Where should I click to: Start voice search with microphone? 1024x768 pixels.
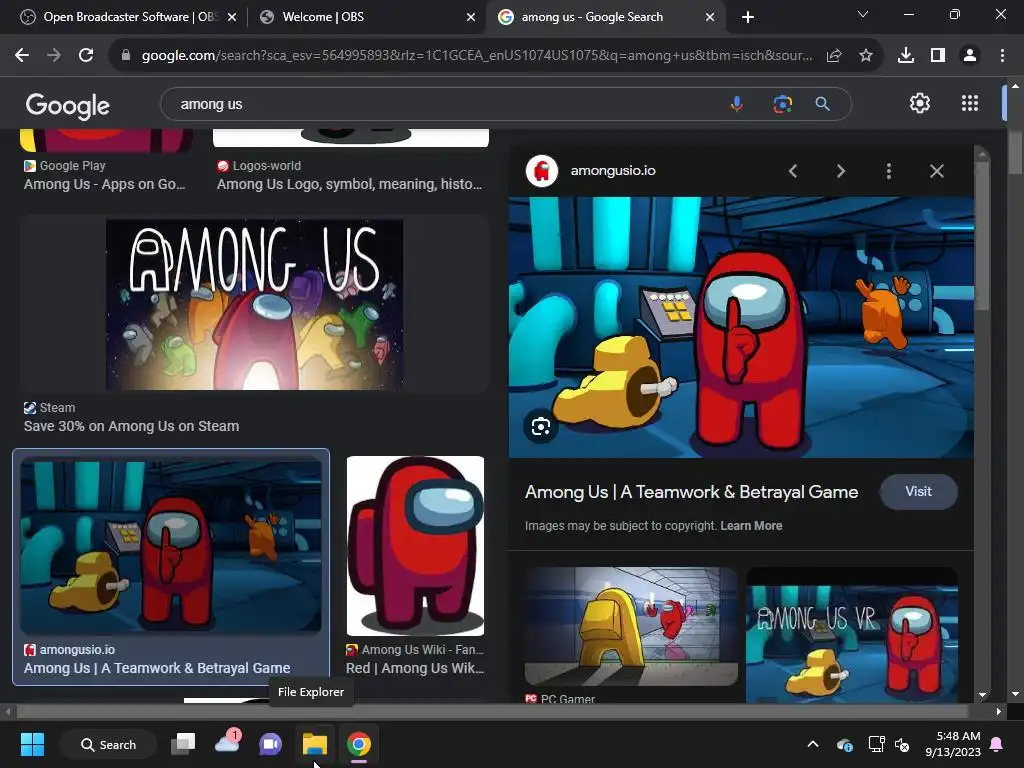click(737, 104)
